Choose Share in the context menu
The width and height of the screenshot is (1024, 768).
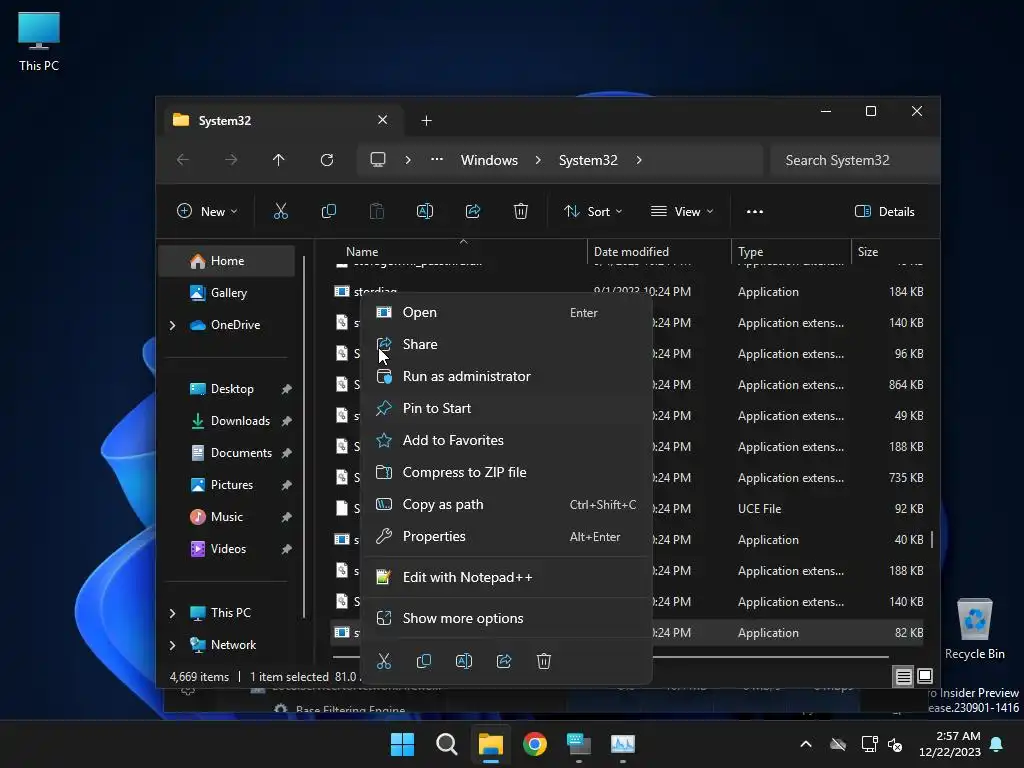507,345
